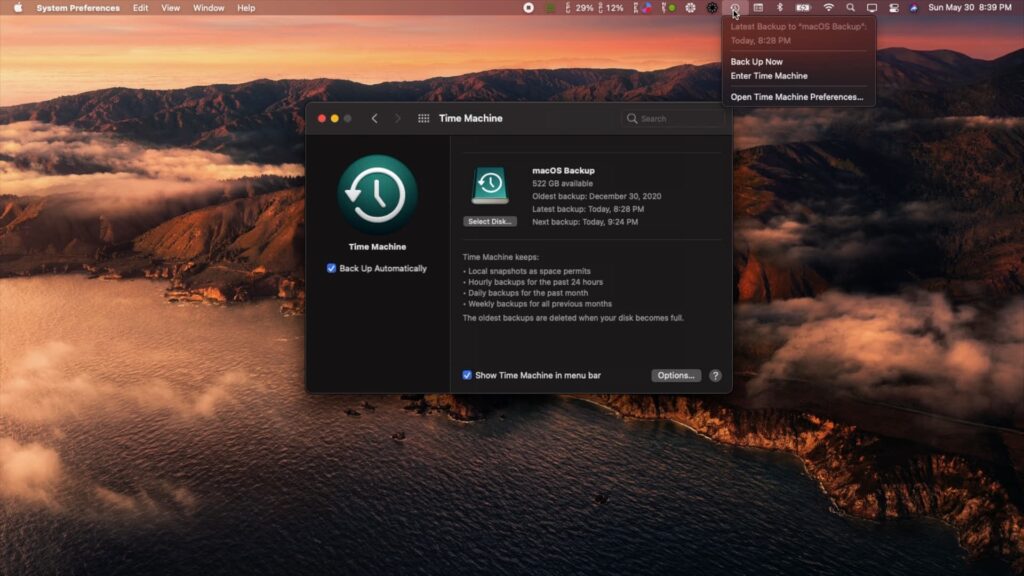The width and height of the screenshot is (1024, 576).
Task: Click Latest backup line in preferences window
Action: pyautogui.click(x=588, y=209)
